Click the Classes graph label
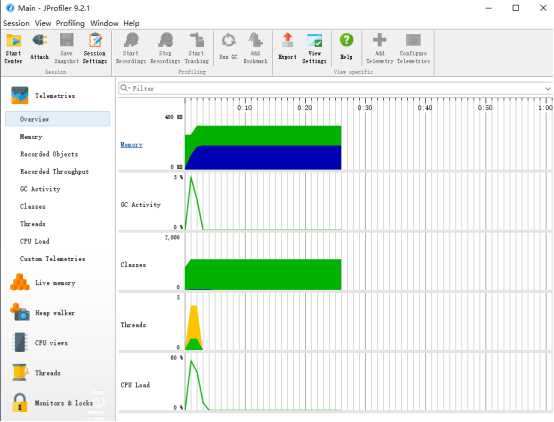 (x=133, y=265)
